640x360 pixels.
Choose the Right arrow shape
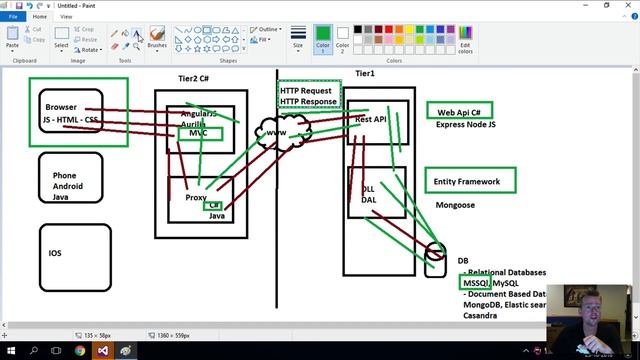216,40
